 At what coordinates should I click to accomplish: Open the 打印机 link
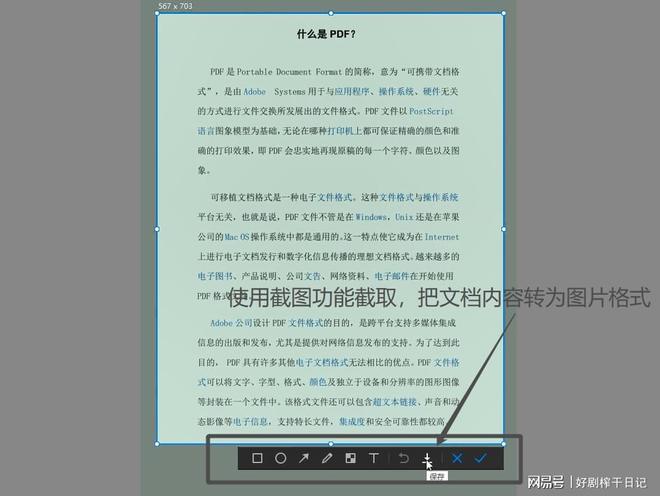(x=340, y=131)
